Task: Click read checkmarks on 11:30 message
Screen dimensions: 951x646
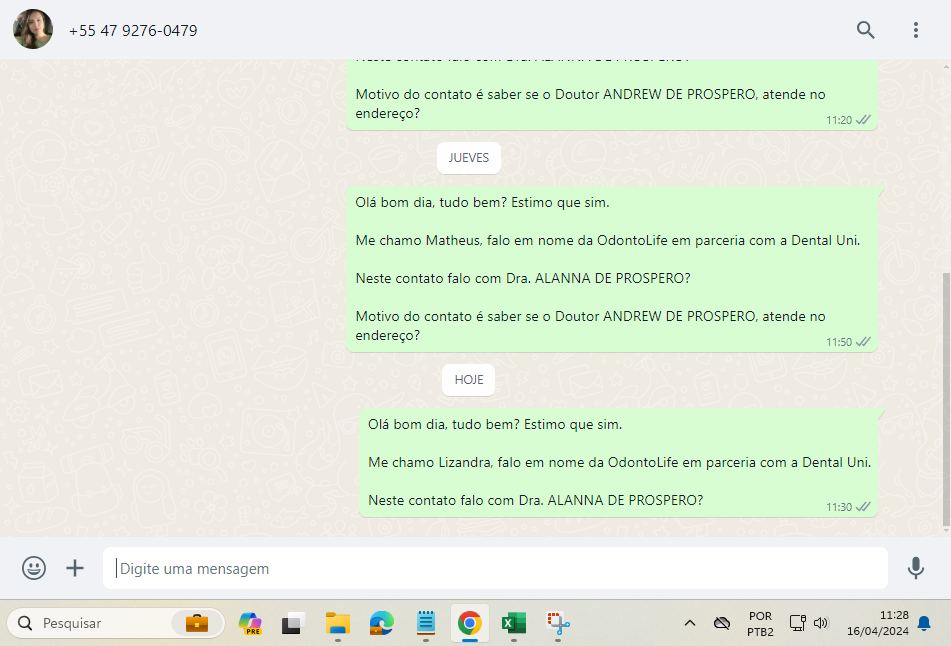Action: pos(863,506)
